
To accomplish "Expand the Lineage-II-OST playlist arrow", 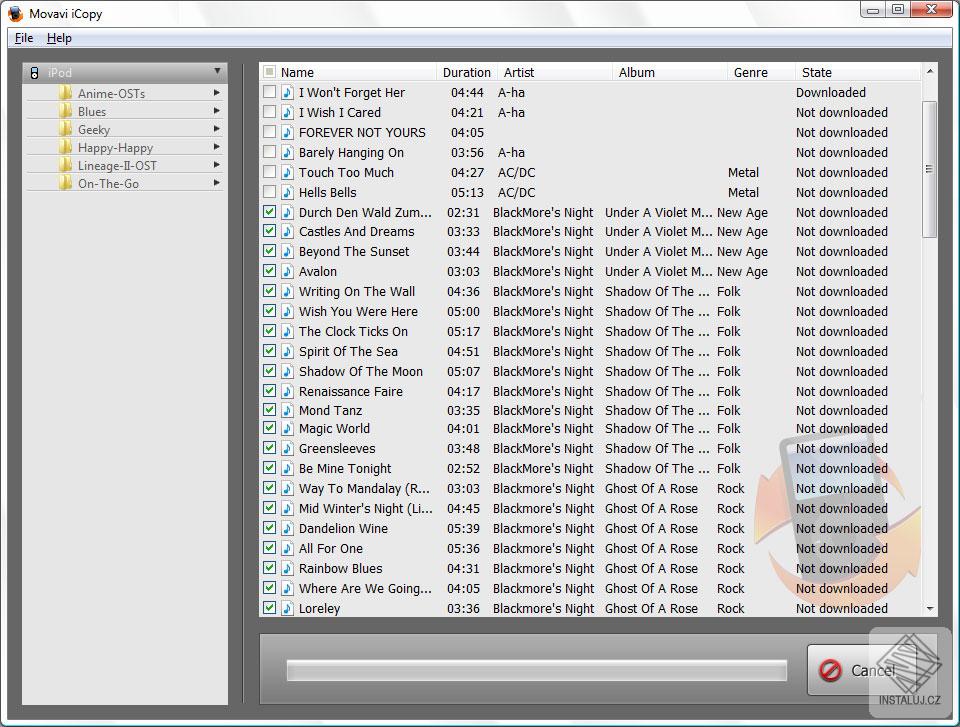I will point(217,165).
